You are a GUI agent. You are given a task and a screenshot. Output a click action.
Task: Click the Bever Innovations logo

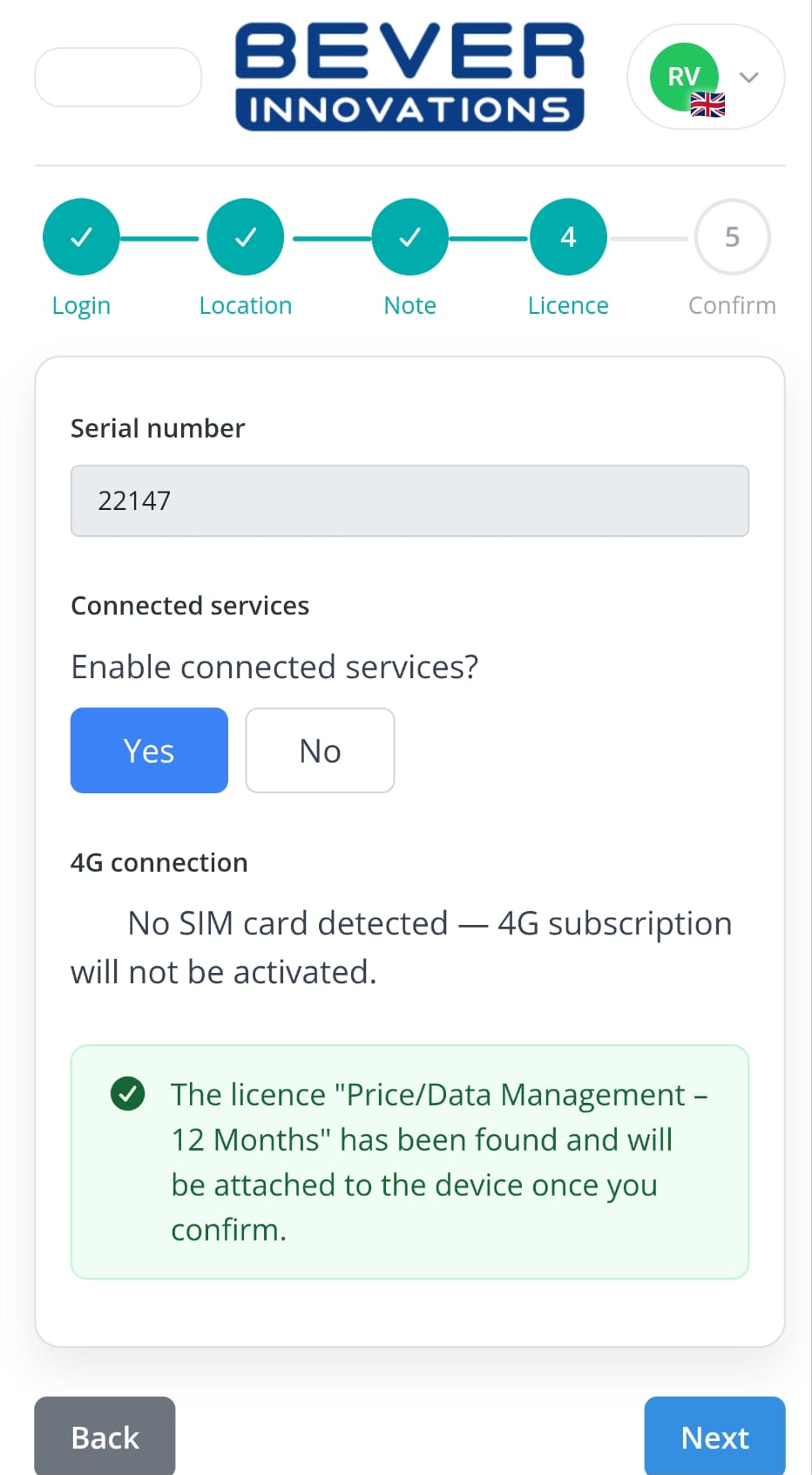409,77
